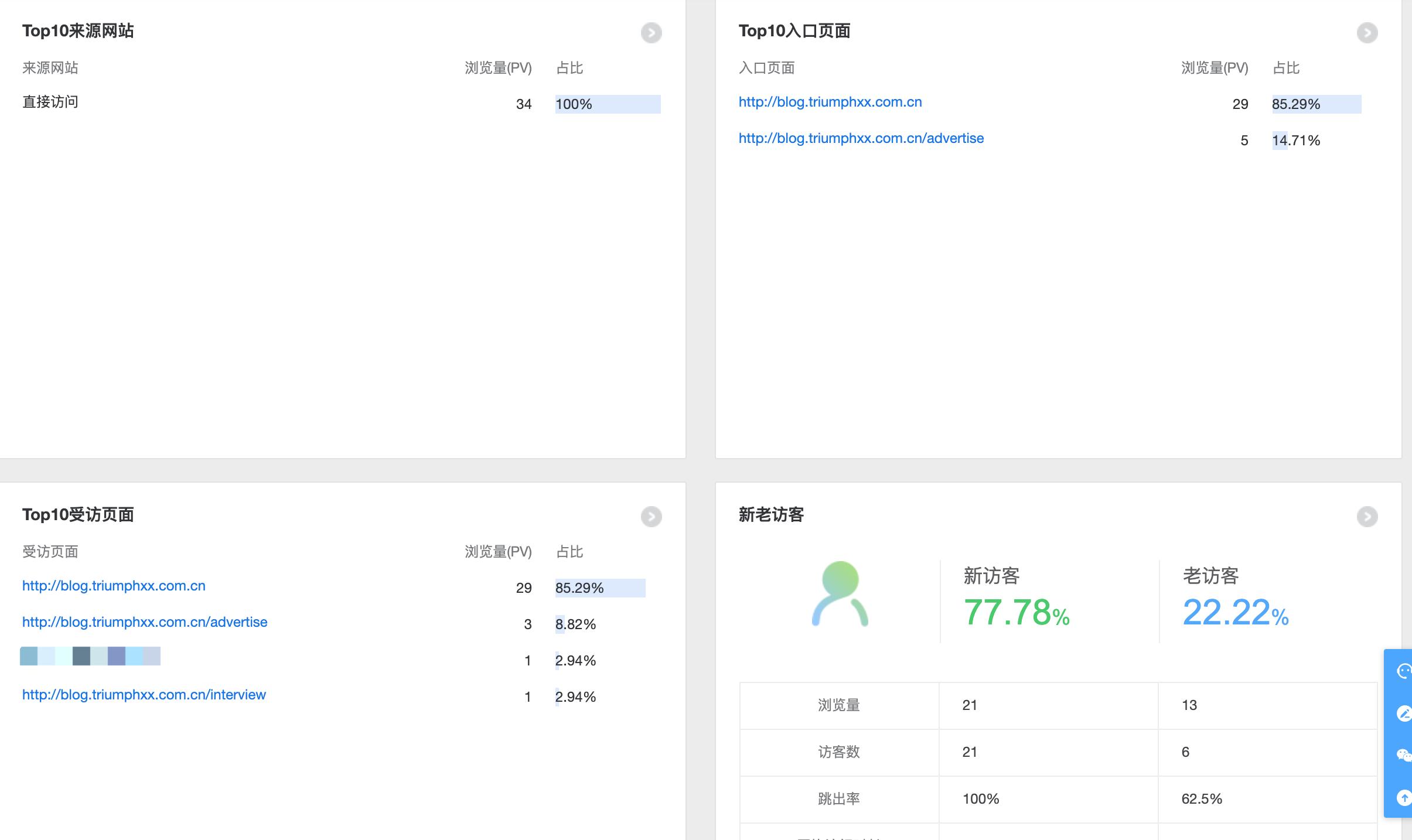Click the back-to-top arrow in the floating sidebar
Screen dimensions: 1412x840
pos(1406,798)
